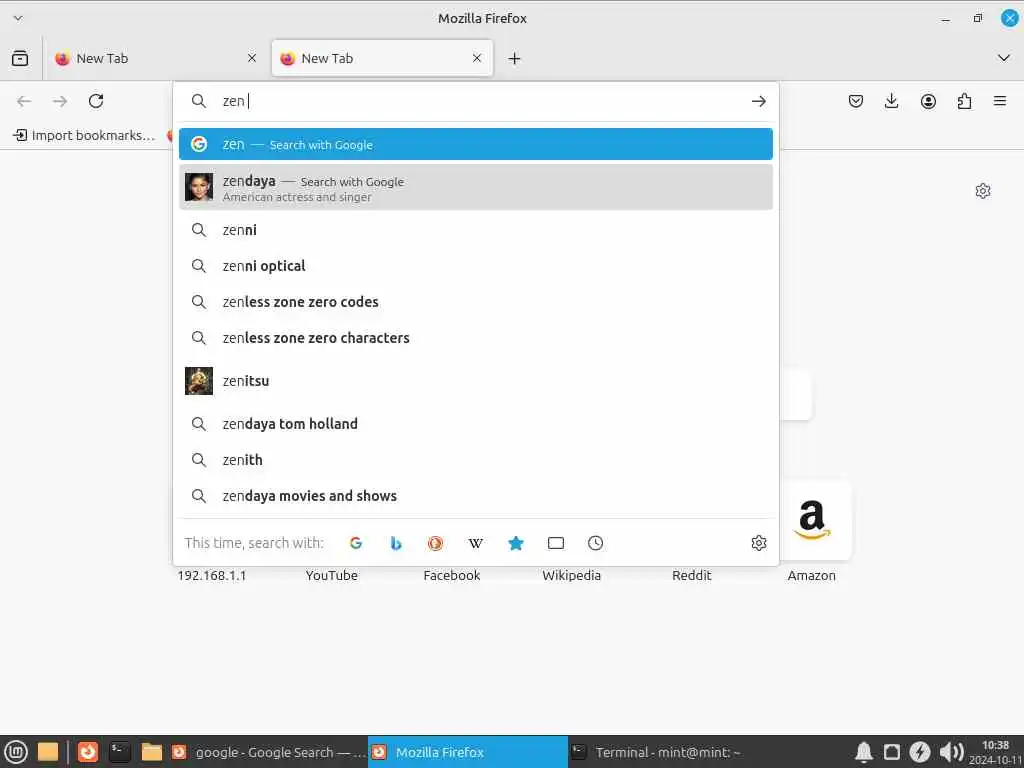This screenshot has height=768, width=1024.
Task: Choose the 'zenitsu' suggestion
Action: [x=475, y=381]
